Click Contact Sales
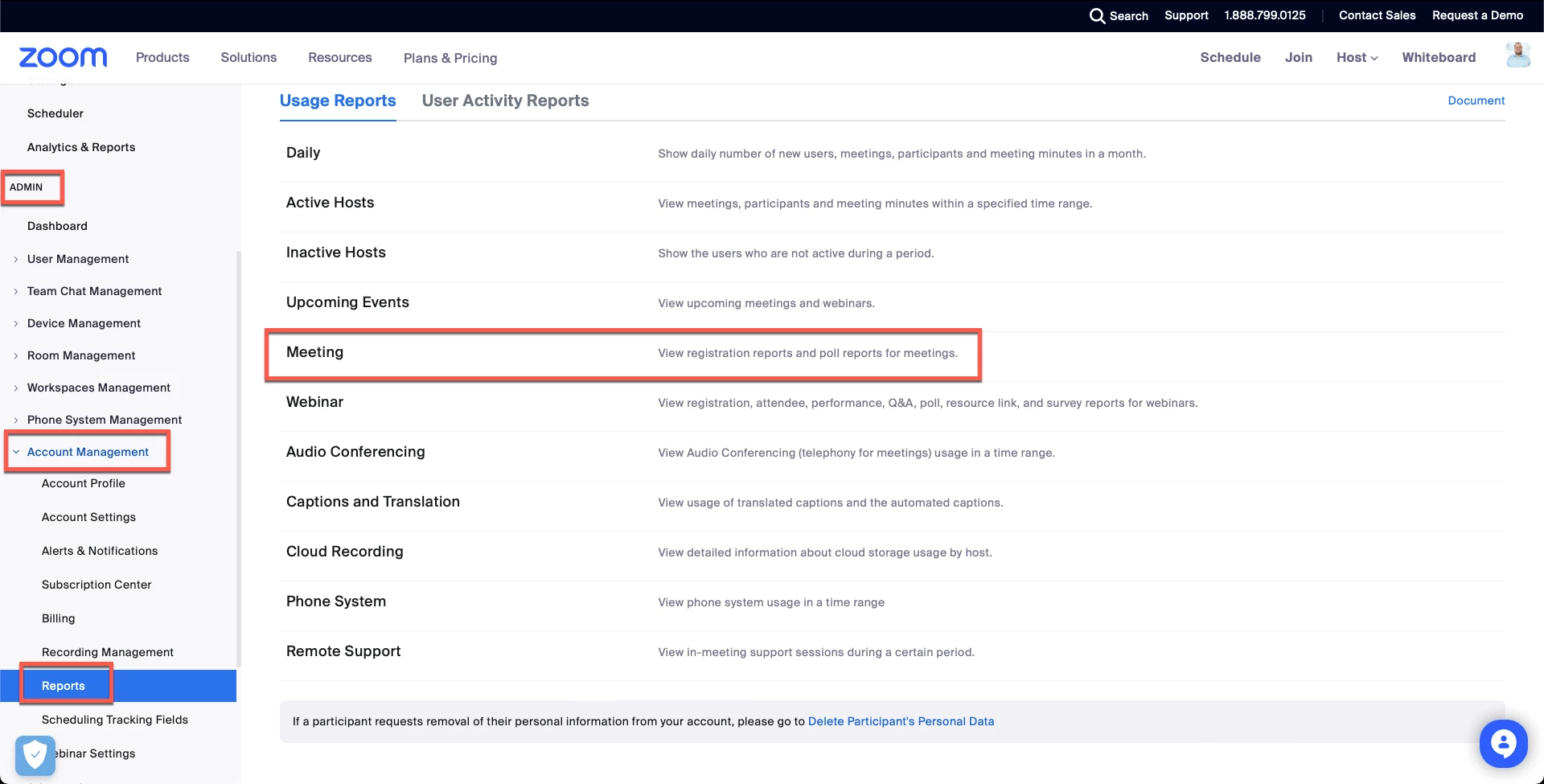1544x784 pixels. (x=1377, y=15)
